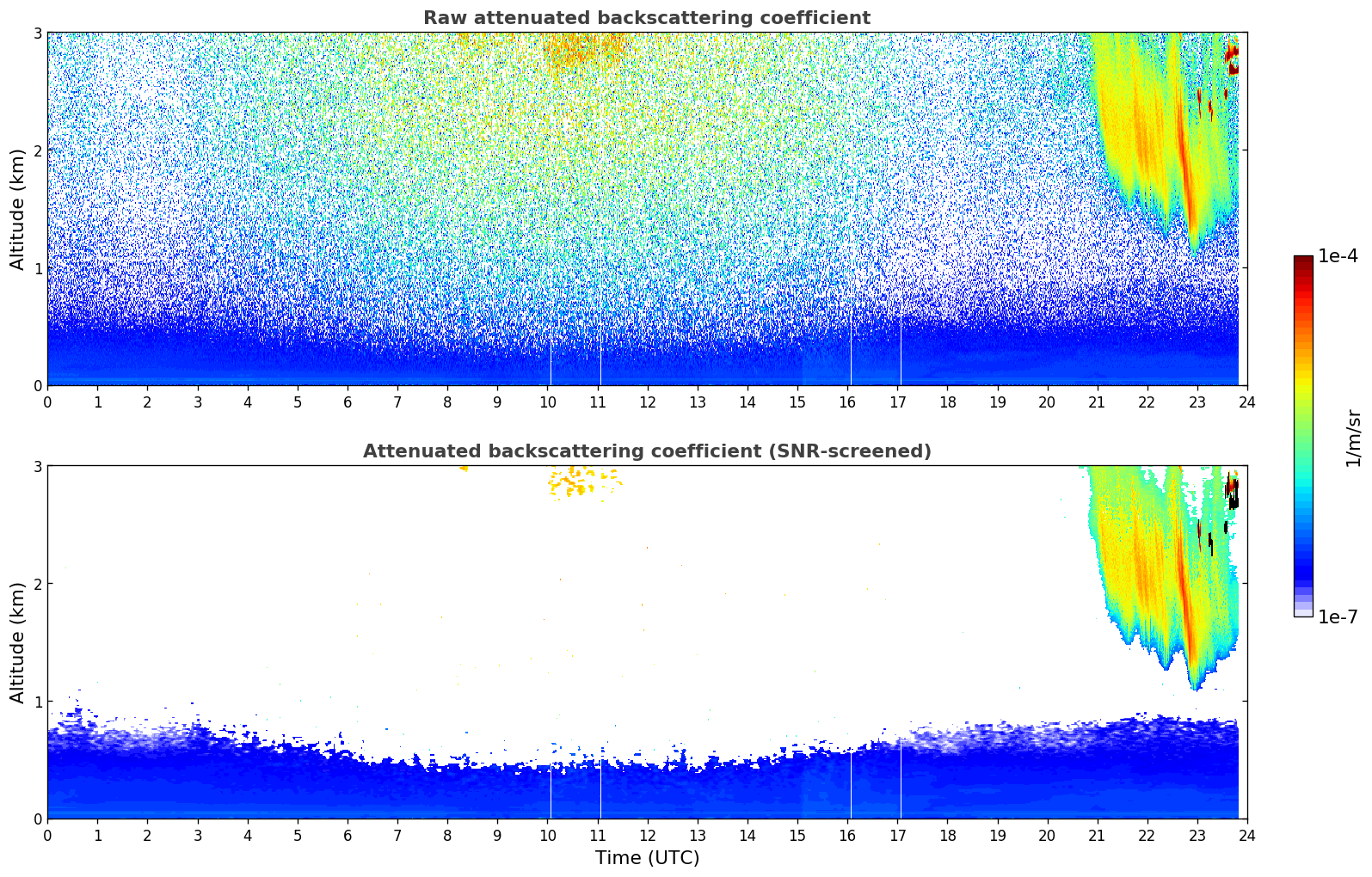Click the bottom plot's "Altitude (km)" label
This screenshot has height=877, width=1372.
(x=18, y=642)
